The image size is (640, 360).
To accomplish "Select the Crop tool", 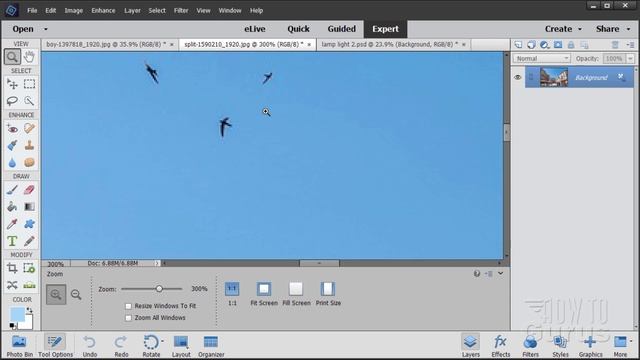I will pos(12,268).
